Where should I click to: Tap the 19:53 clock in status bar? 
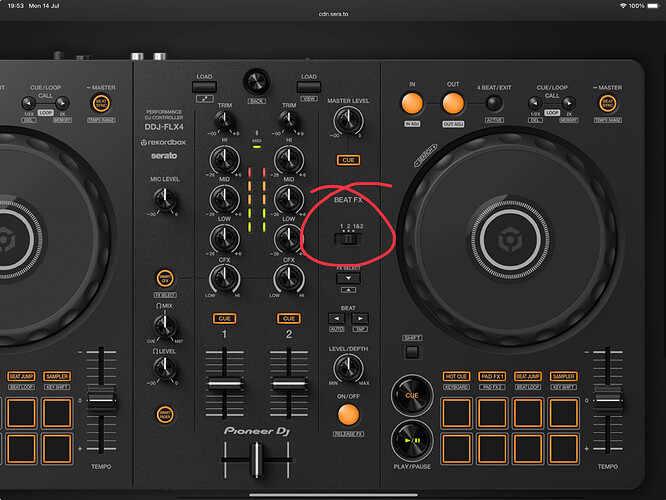pyautogui.click(x=15, y=6)
